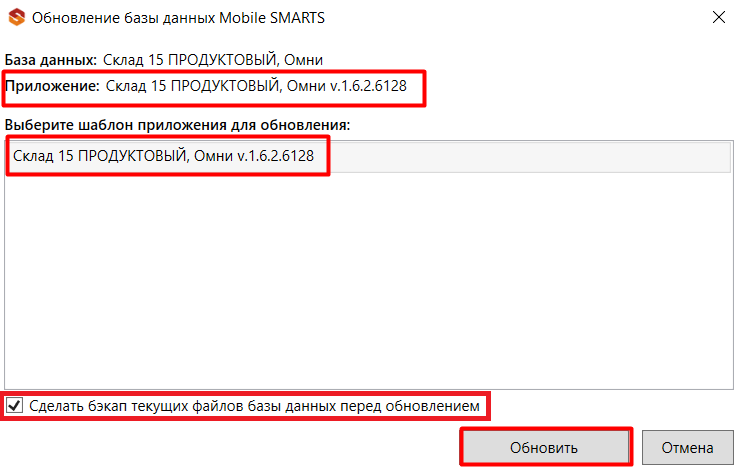Click the 'Обновление базы данных Mobile SMARTS' title text

[178, 18]
